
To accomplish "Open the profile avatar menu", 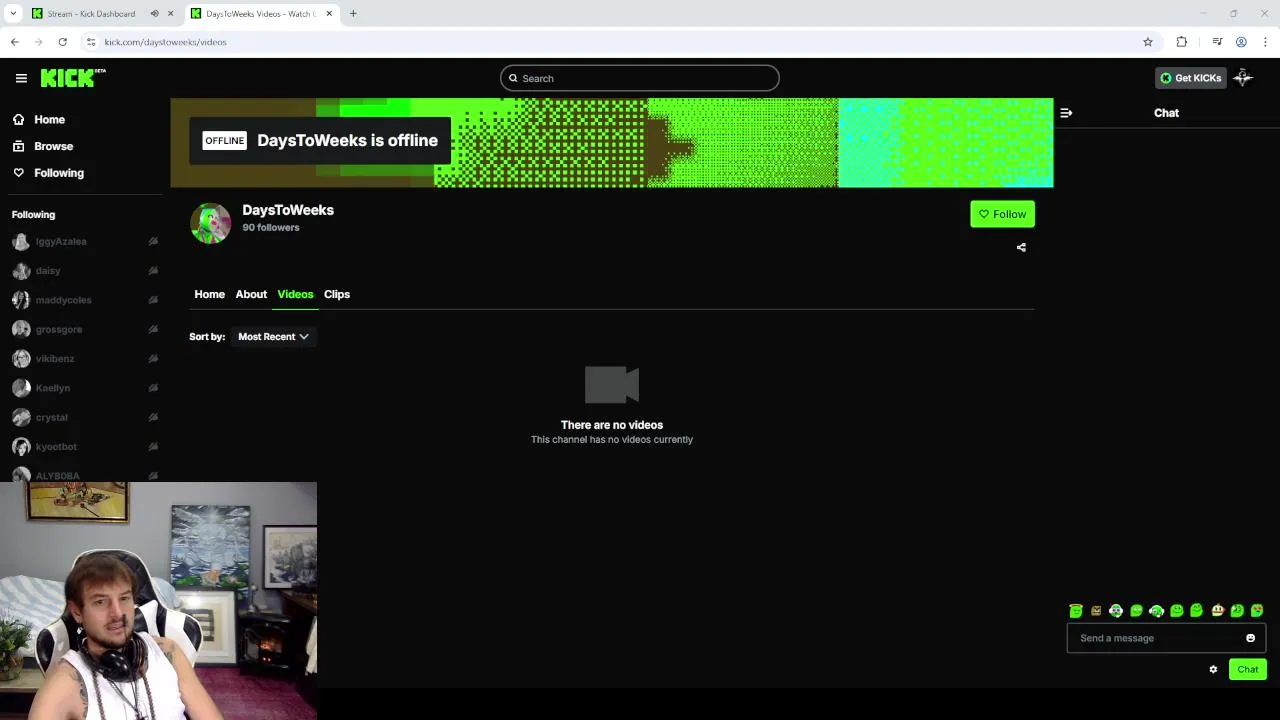I will (1243, 78).
